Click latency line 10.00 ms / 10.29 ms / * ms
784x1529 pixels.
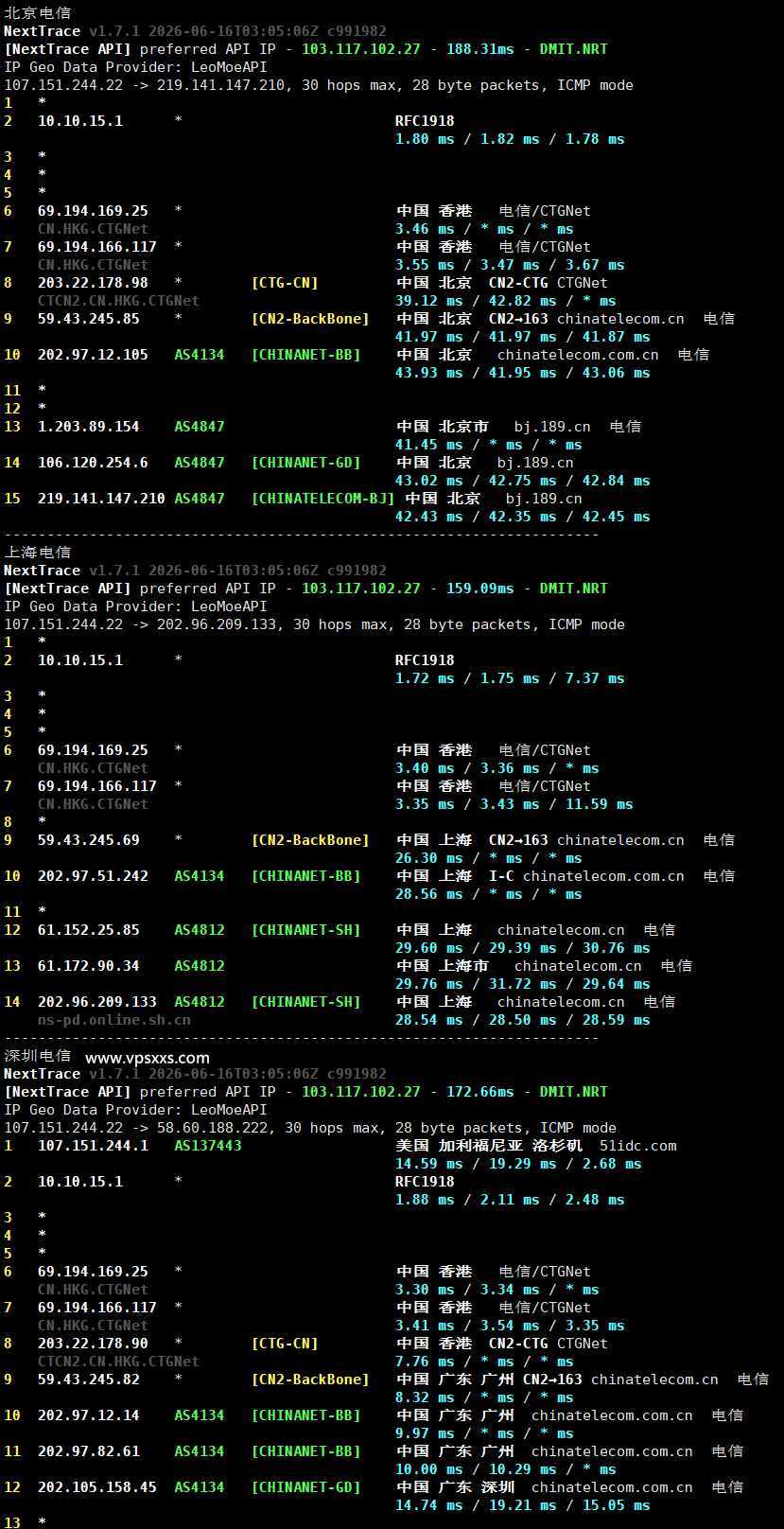(x=506, y=1469)
